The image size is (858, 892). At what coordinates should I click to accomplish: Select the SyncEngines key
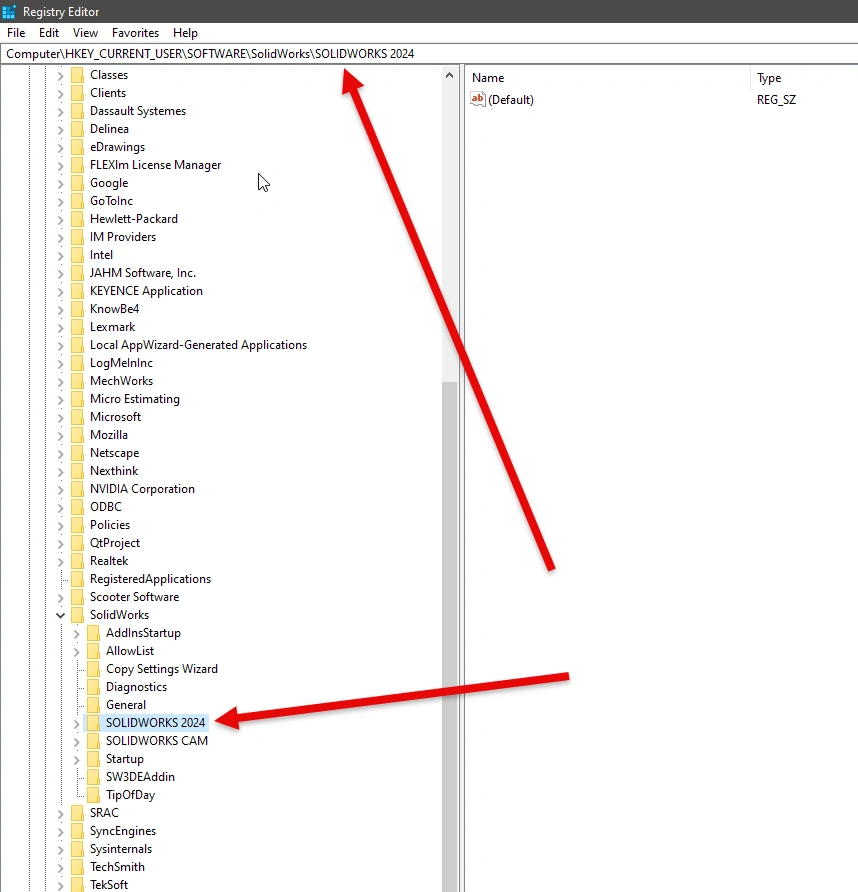(x=123, y=832)
